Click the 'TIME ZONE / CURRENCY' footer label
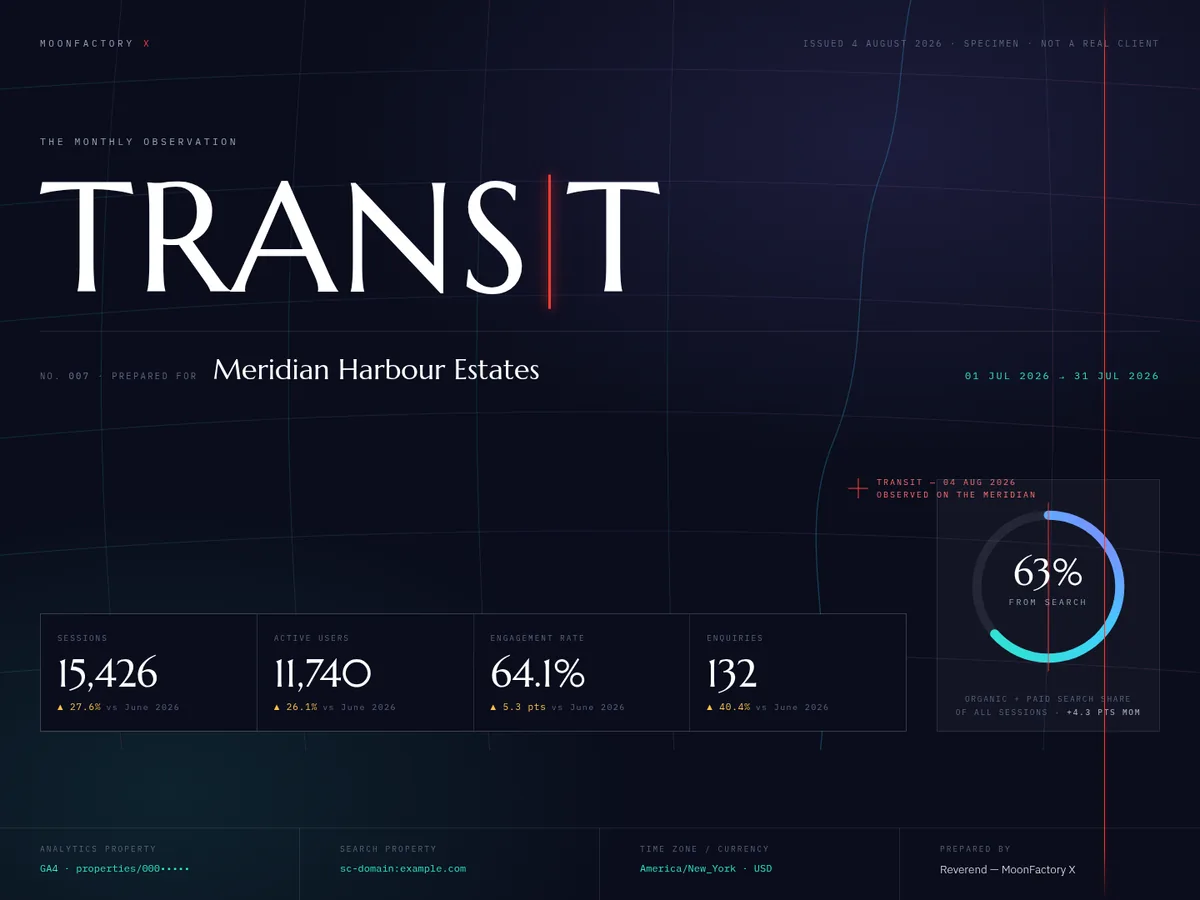 (x=705, y=849)
